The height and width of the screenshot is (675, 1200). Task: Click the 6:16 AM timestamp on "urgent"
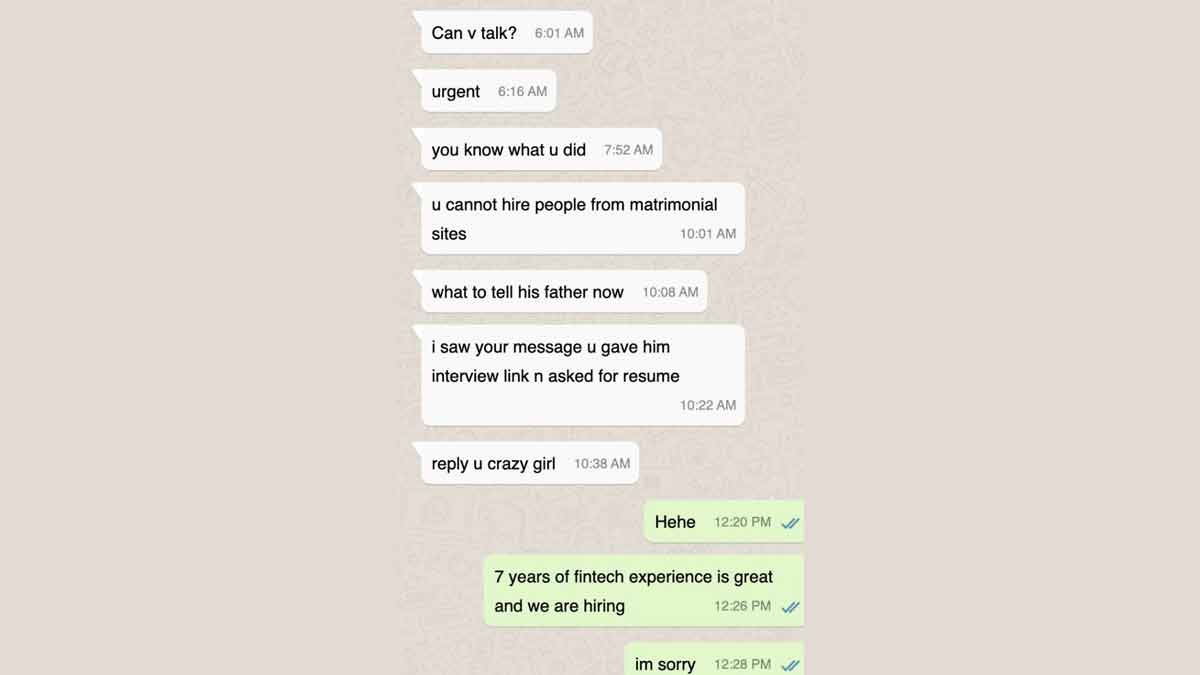coord(523,91)
